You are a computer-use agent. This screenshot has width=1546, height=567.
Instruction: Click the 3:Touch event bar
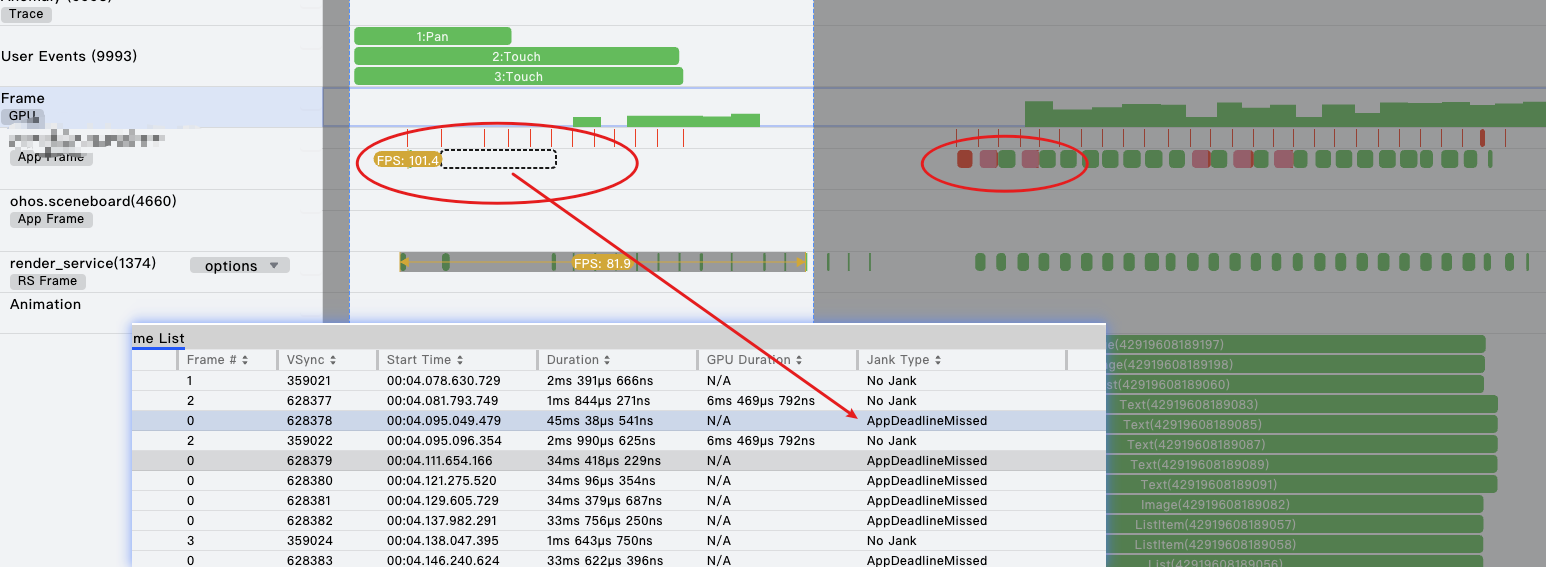[x=518, y=77]
